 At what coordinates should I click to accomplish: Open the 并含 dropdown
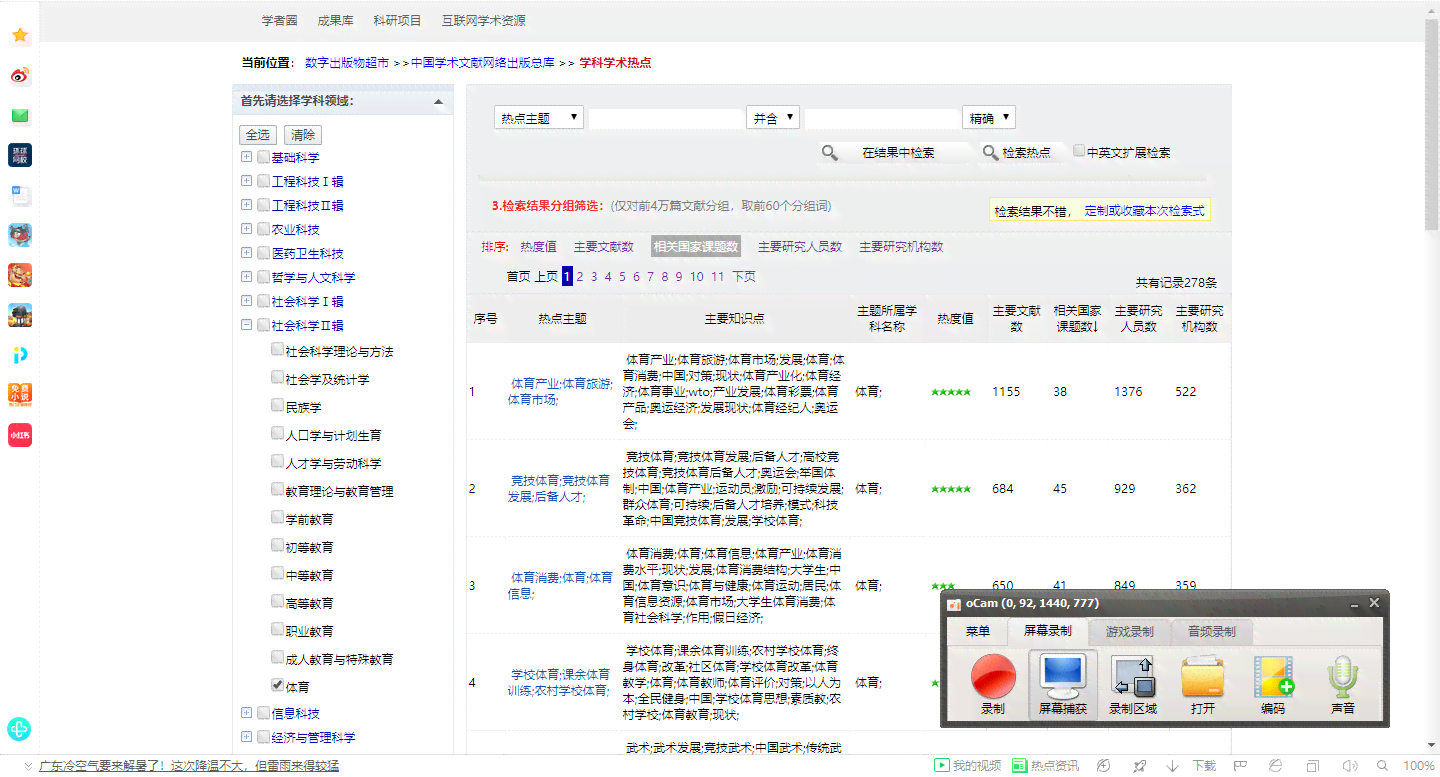pyautogui.click(x=773, y=118)
